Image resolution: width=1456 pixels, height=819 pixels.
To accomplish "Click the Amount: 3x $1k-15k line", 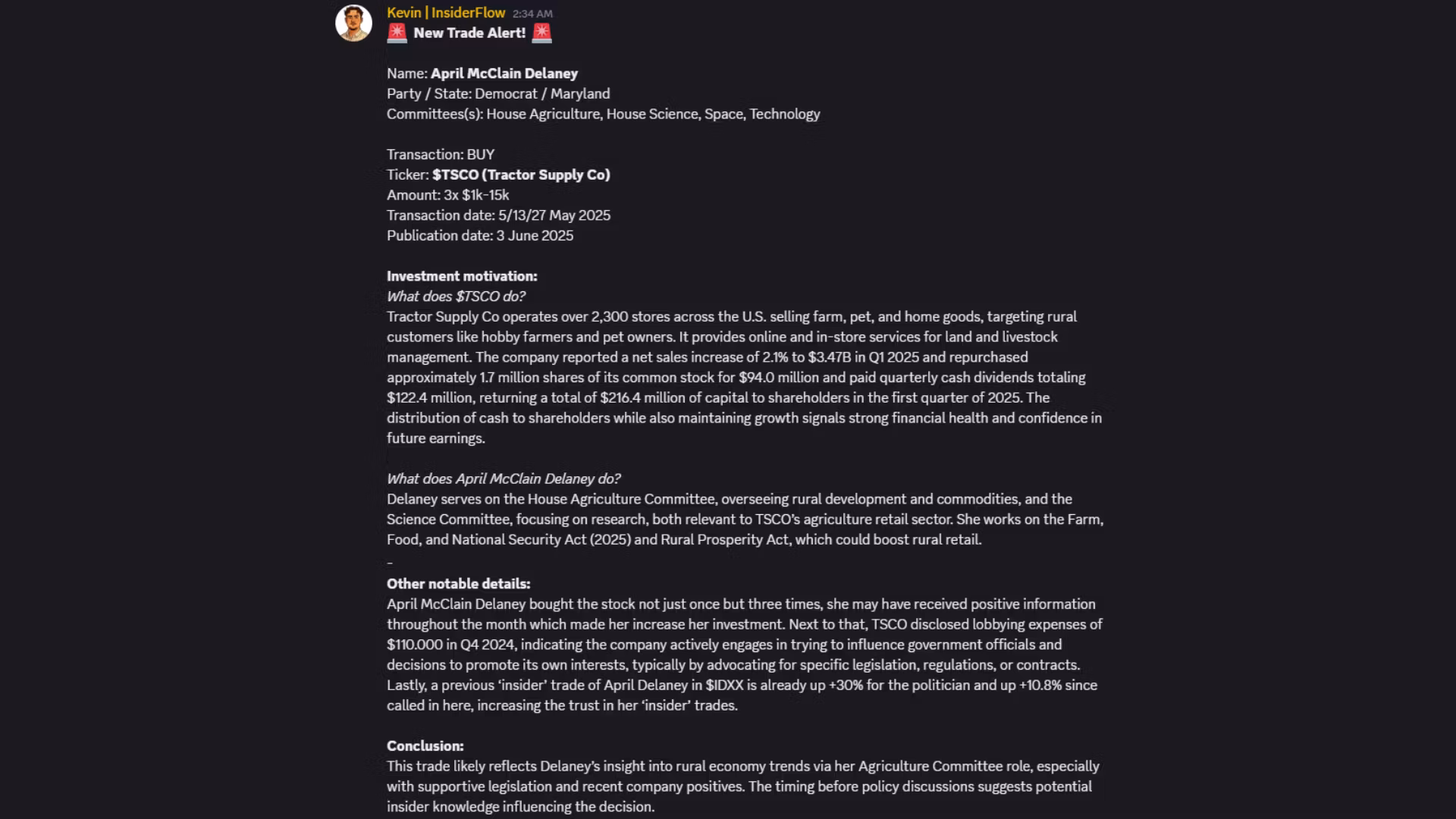I will click(448, 196).
